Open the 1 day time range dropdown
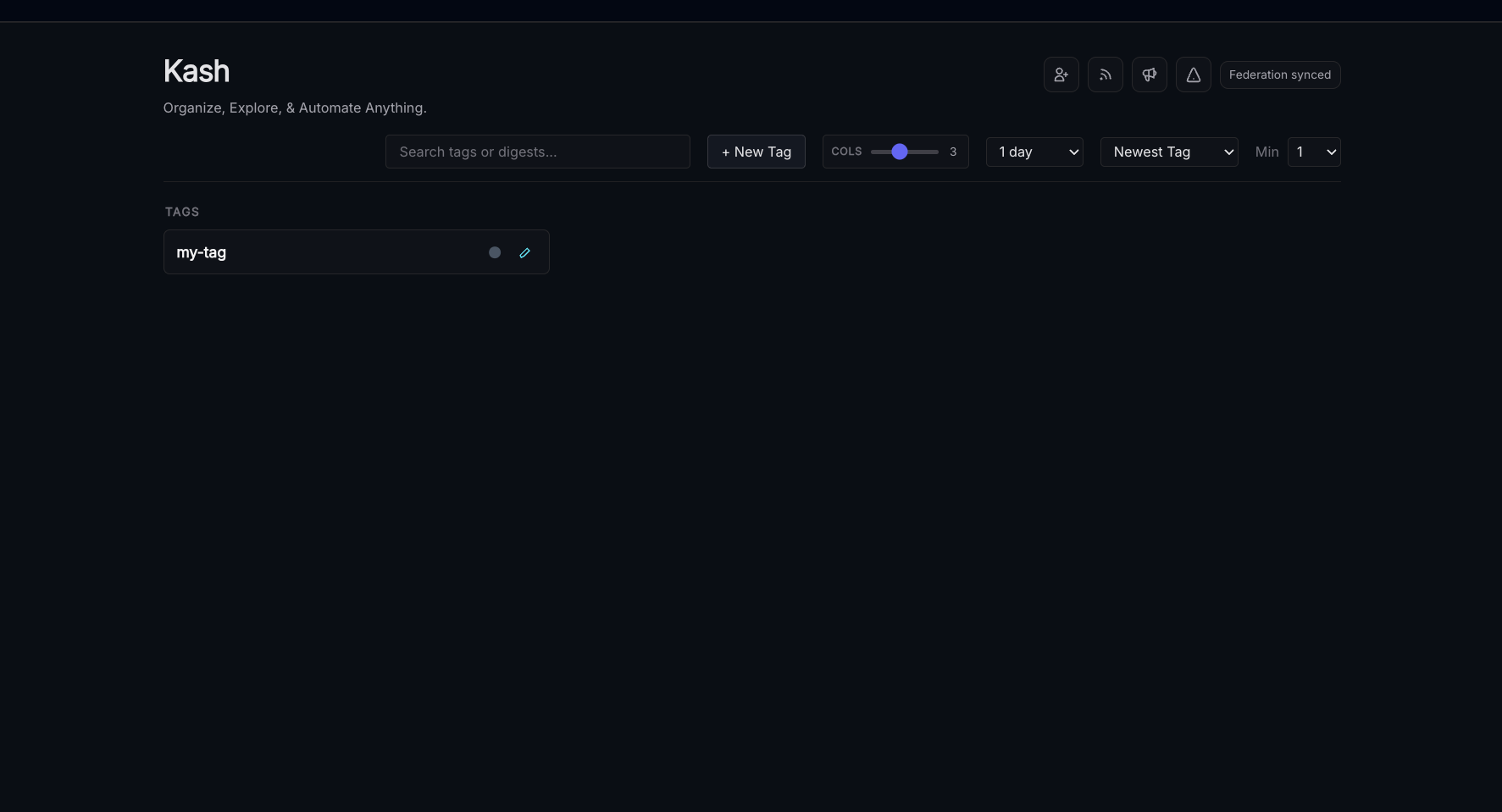This screenshot has height=812, width=1502. coord(1034,152)
